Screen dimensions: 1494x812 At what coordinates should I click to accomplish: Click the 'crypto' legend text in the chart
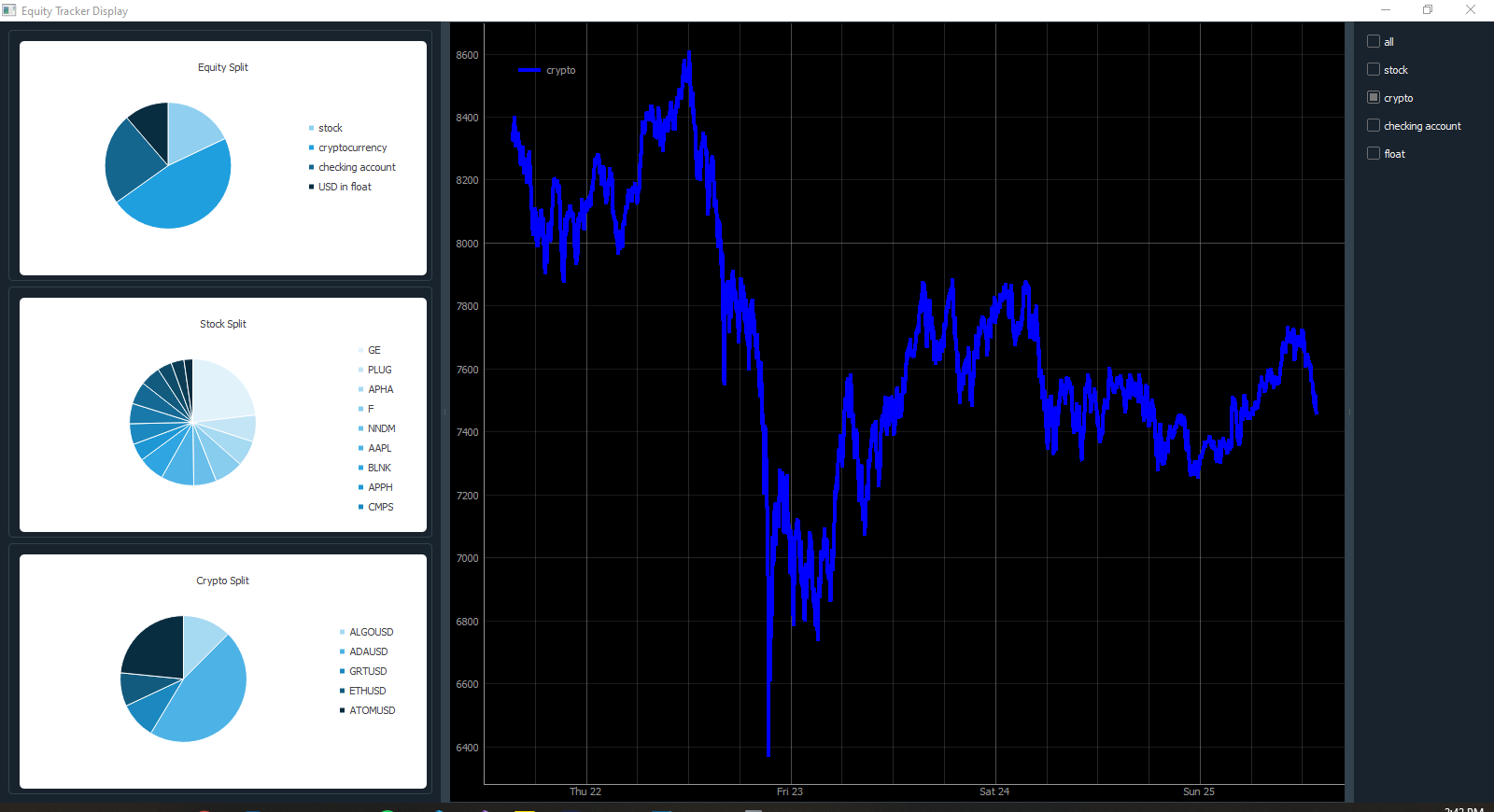pos(561,70)
